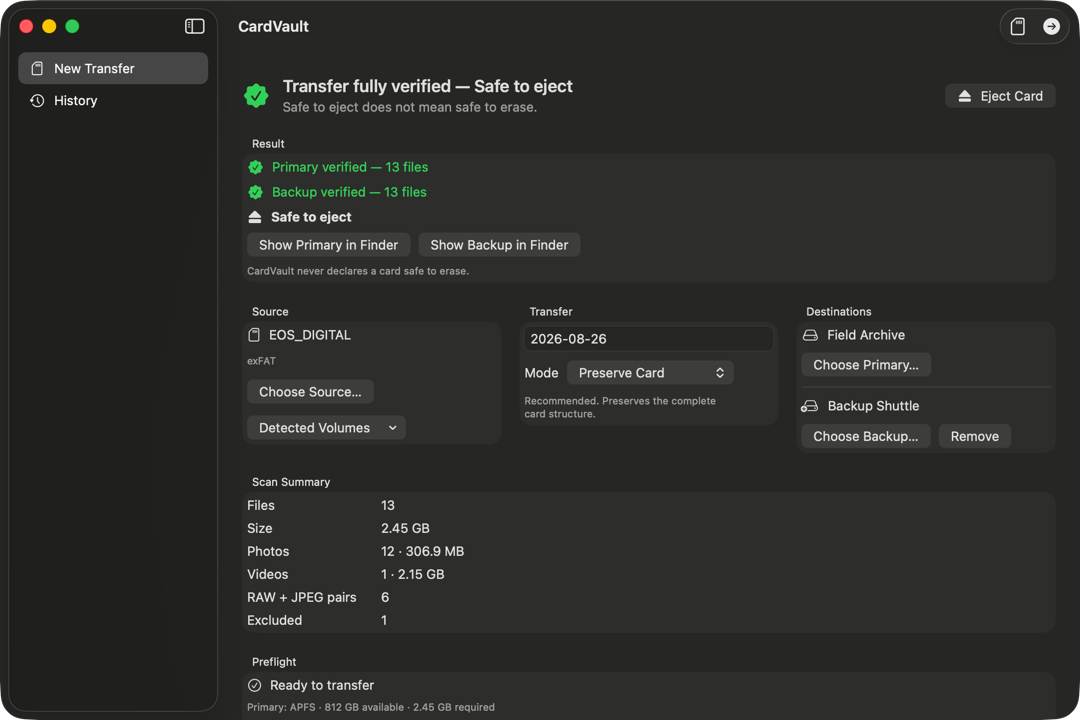The height and width of the screenshot is (720, 1080).
Task: Click 'CardVault never declares a card safe' note
Action: [x=358, y=271]
